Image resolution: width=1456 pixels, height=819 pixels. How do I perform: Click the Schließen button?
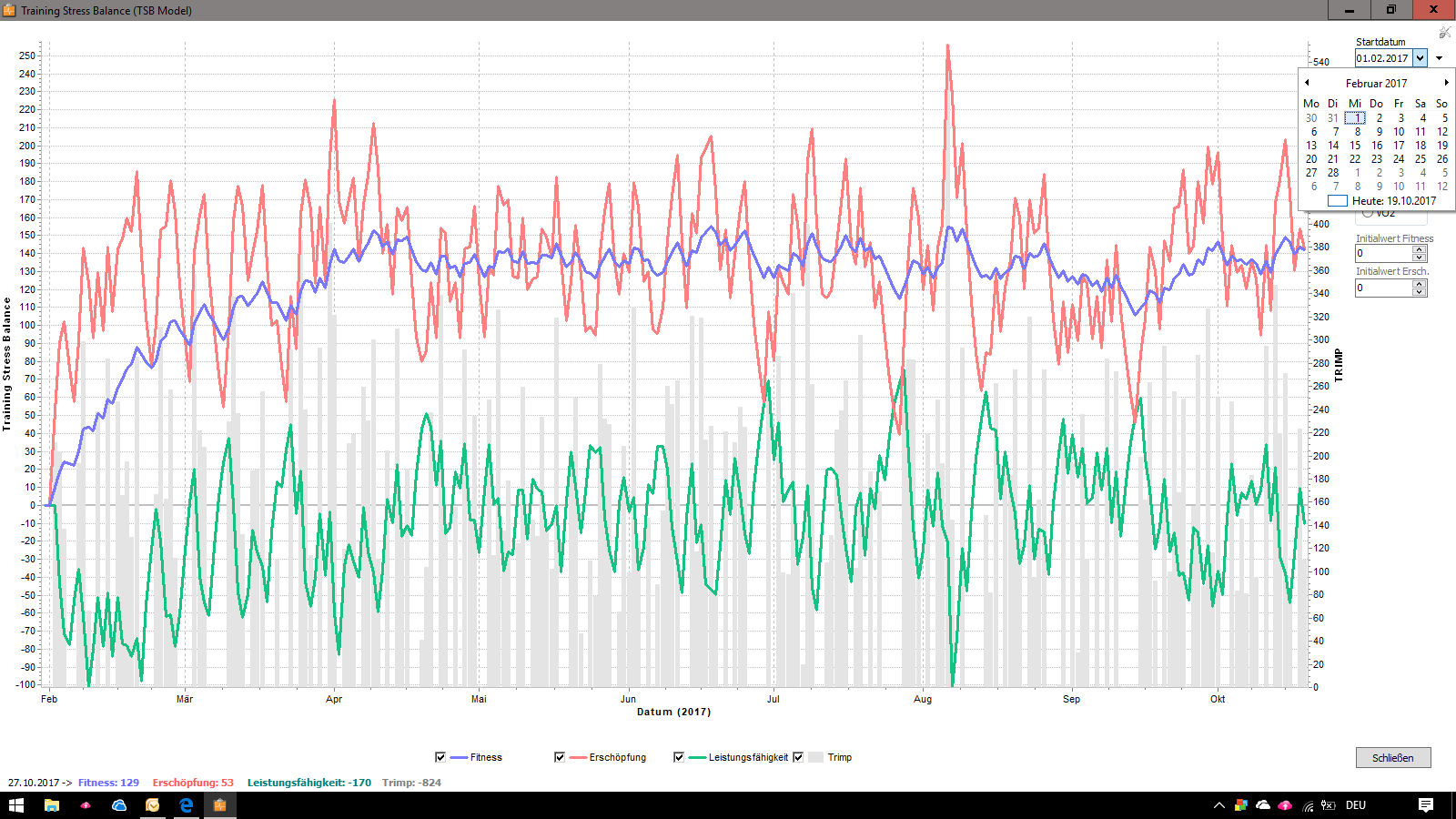pos(1392,757)
